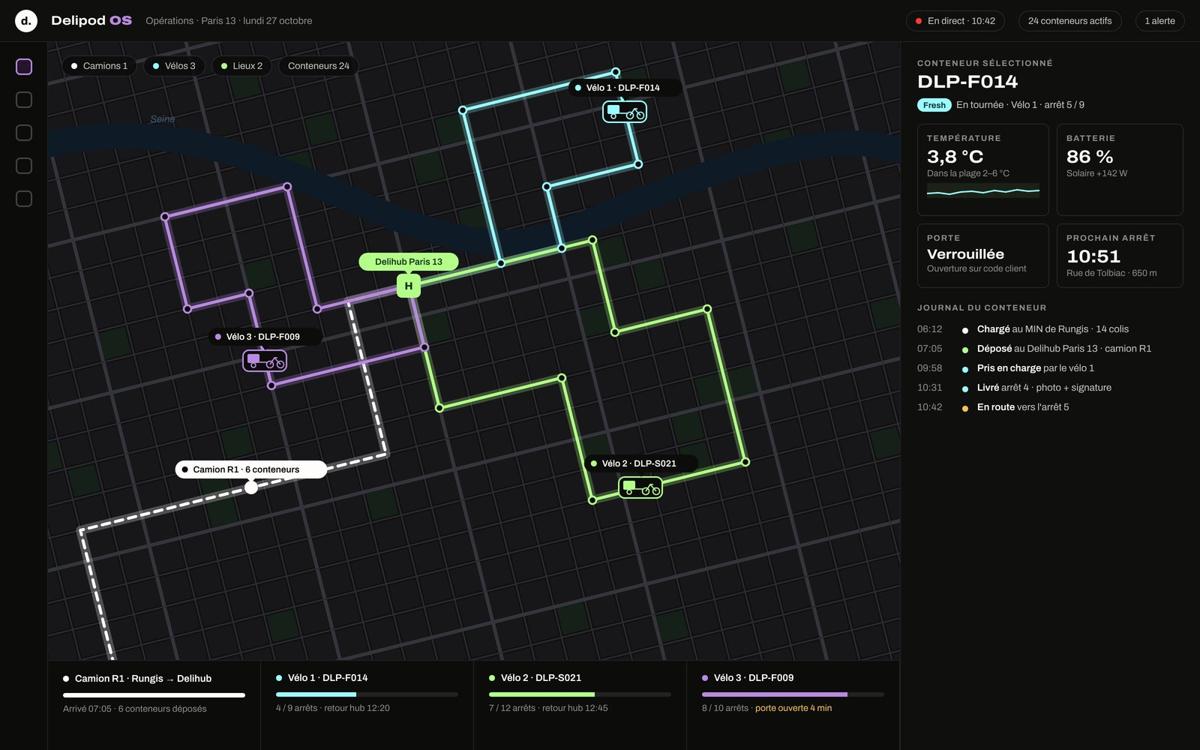Image resolution: width=1200 pixels, height=750 pixels.
Task: Click the "10:51" next stop time
Action: coord(1094,256)
